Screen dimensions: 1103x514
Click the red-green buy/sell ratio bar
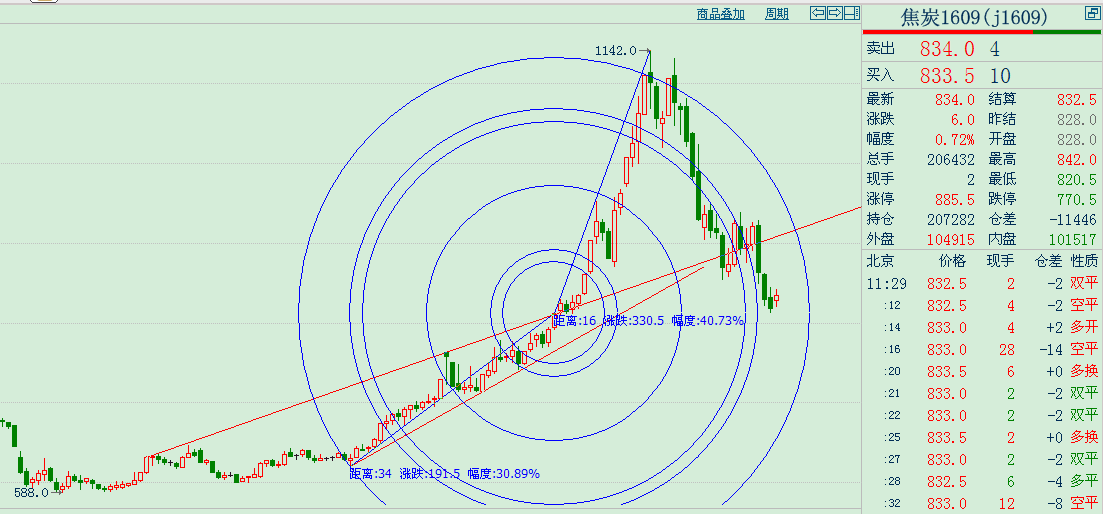click(x=981, y=32)
